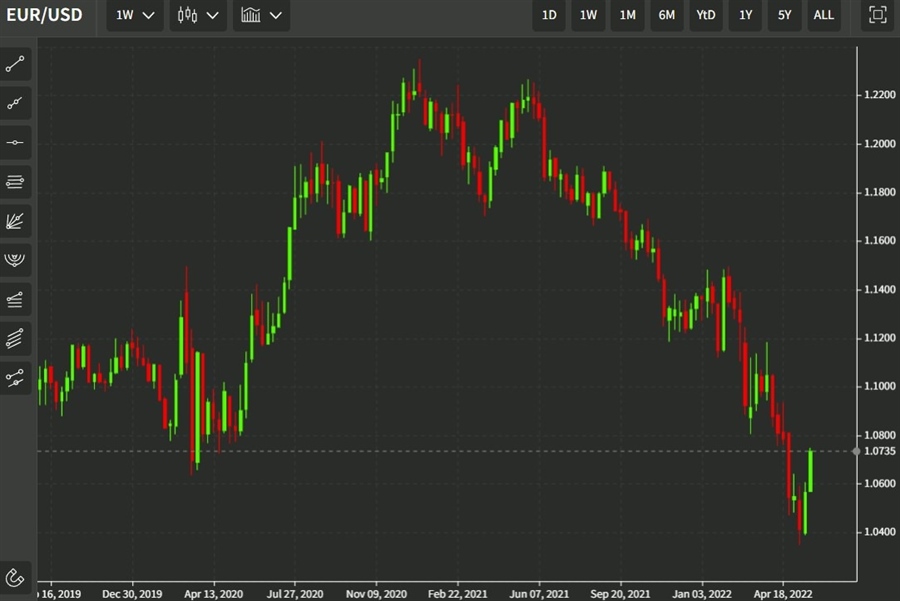The width and height of the screenshot is (900, 601).
Task: Select the parallel channel tool
Action: (x=15, y=299)
